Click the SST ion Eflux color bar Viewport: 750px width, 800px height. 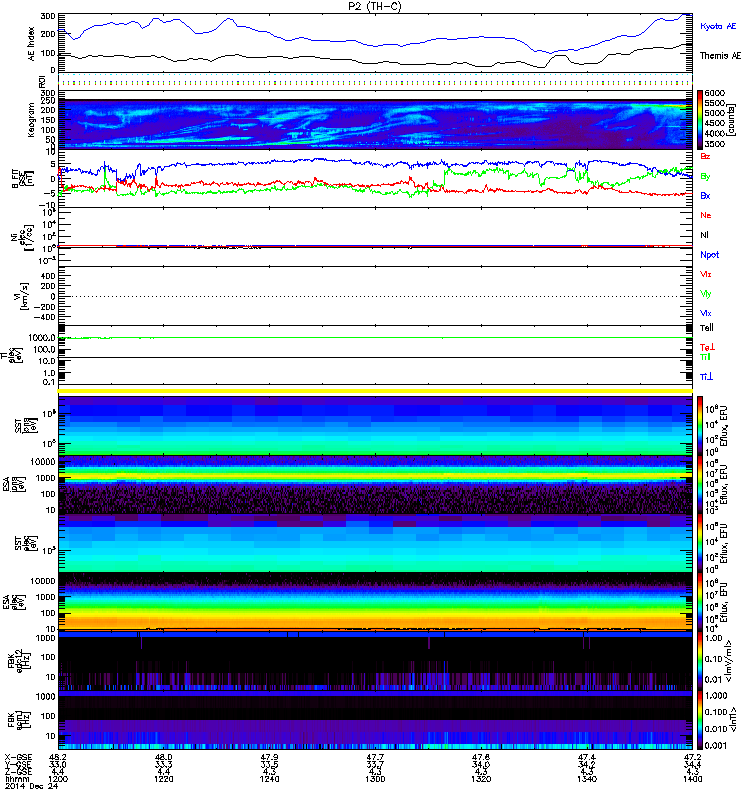point(700,425)
